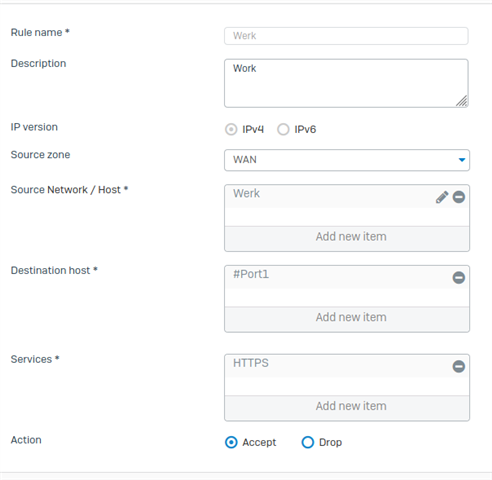Screen dimensions: 492x480
Task: Remove #Port1 from Destination host
Action: pyautogui.click(x=459, y=278)
